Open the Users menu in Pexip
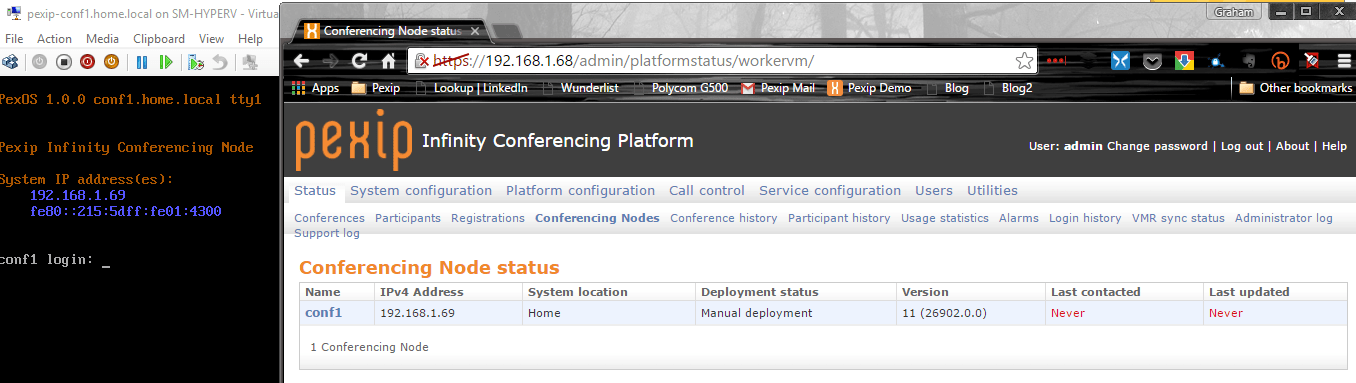Viewport: 1356px width, 383px height. tap(934, 191)
